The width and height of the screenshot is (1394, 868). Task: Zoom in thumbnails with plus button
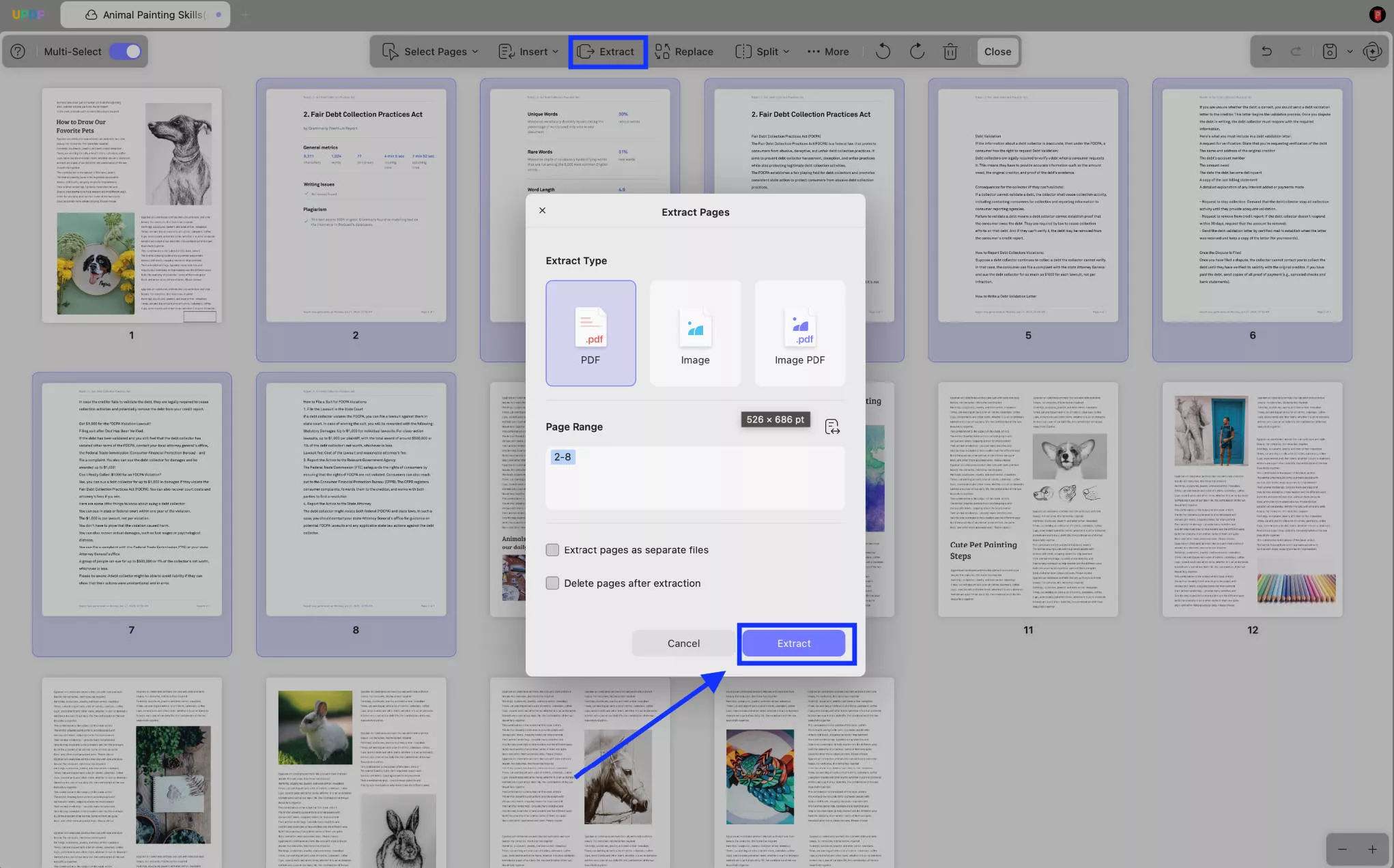coord(1372,850)
